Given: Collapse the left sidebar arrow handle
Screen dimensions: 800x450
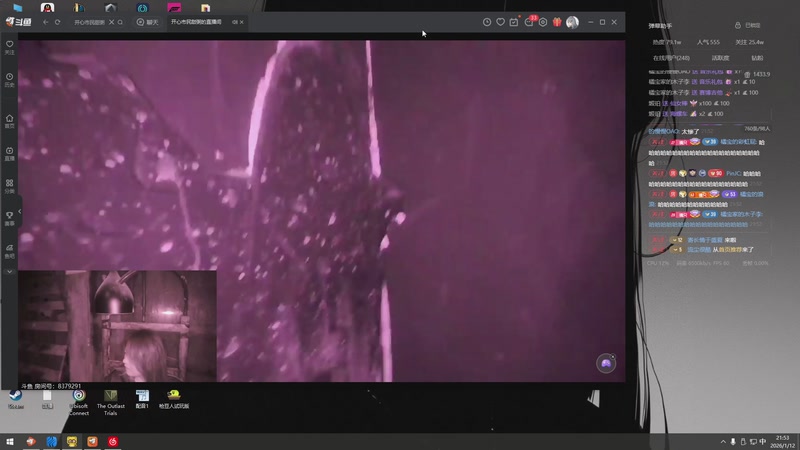Looking at the screenshot, I should point(19,211).
